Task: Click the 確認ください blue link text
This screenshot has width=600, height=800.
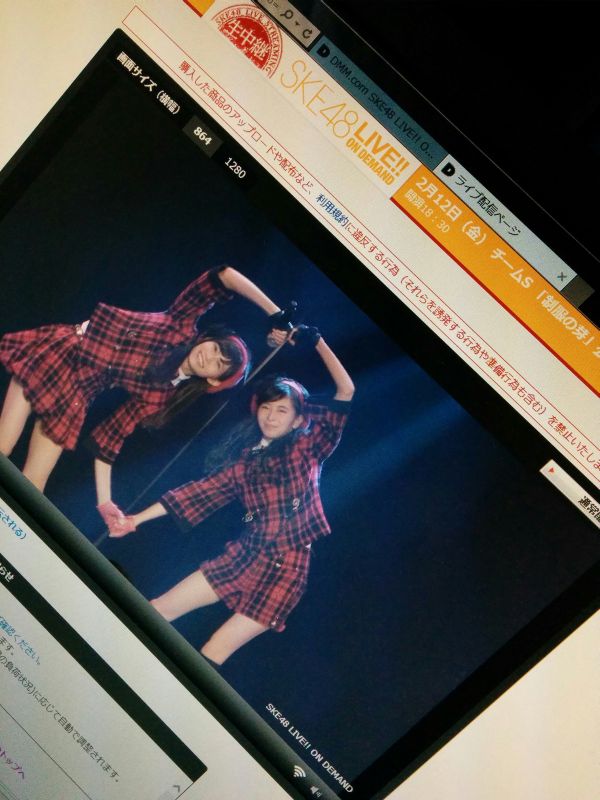Action: click(x=20, y=641)
